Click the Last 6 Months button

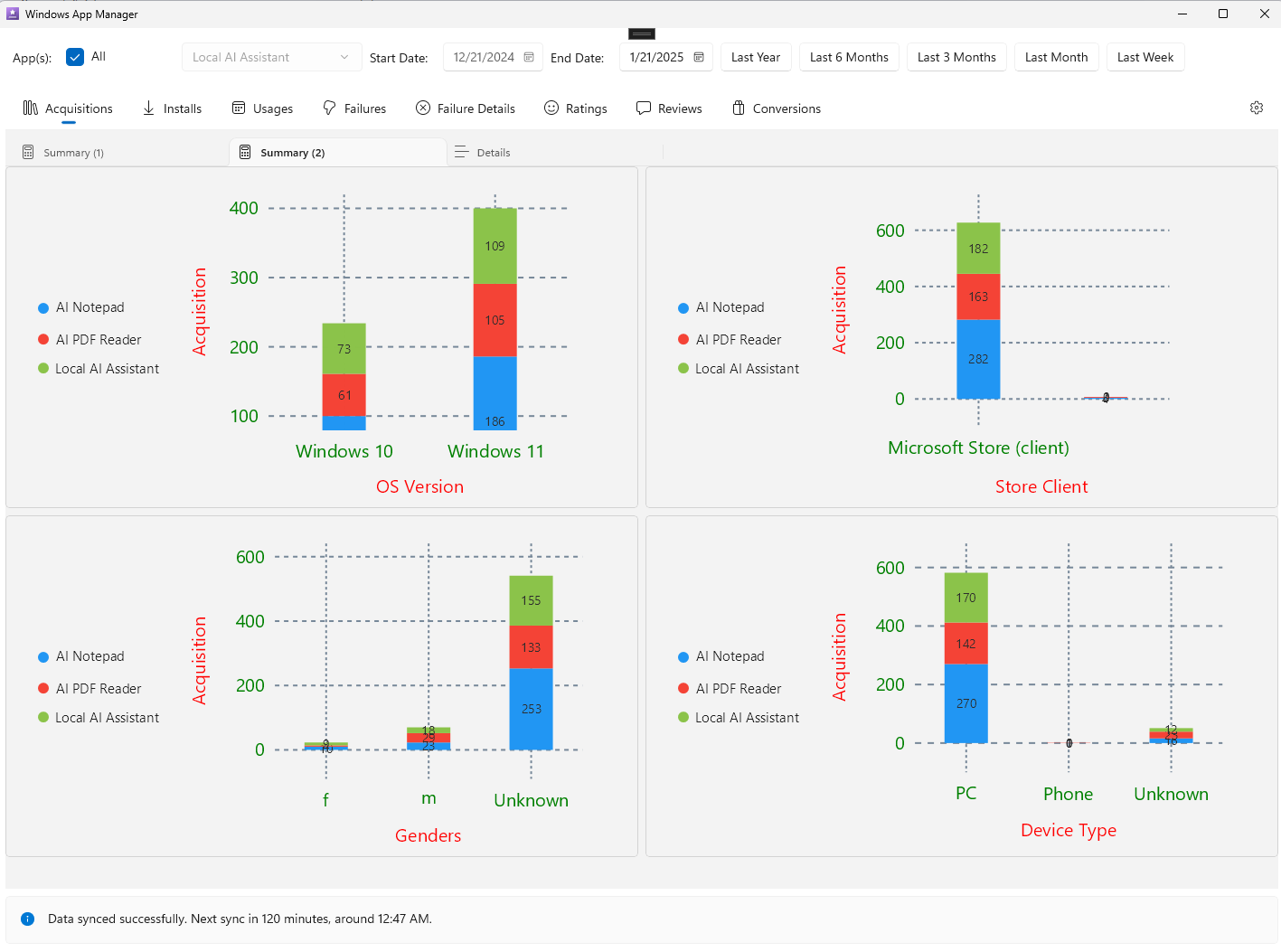coord(849,57)
